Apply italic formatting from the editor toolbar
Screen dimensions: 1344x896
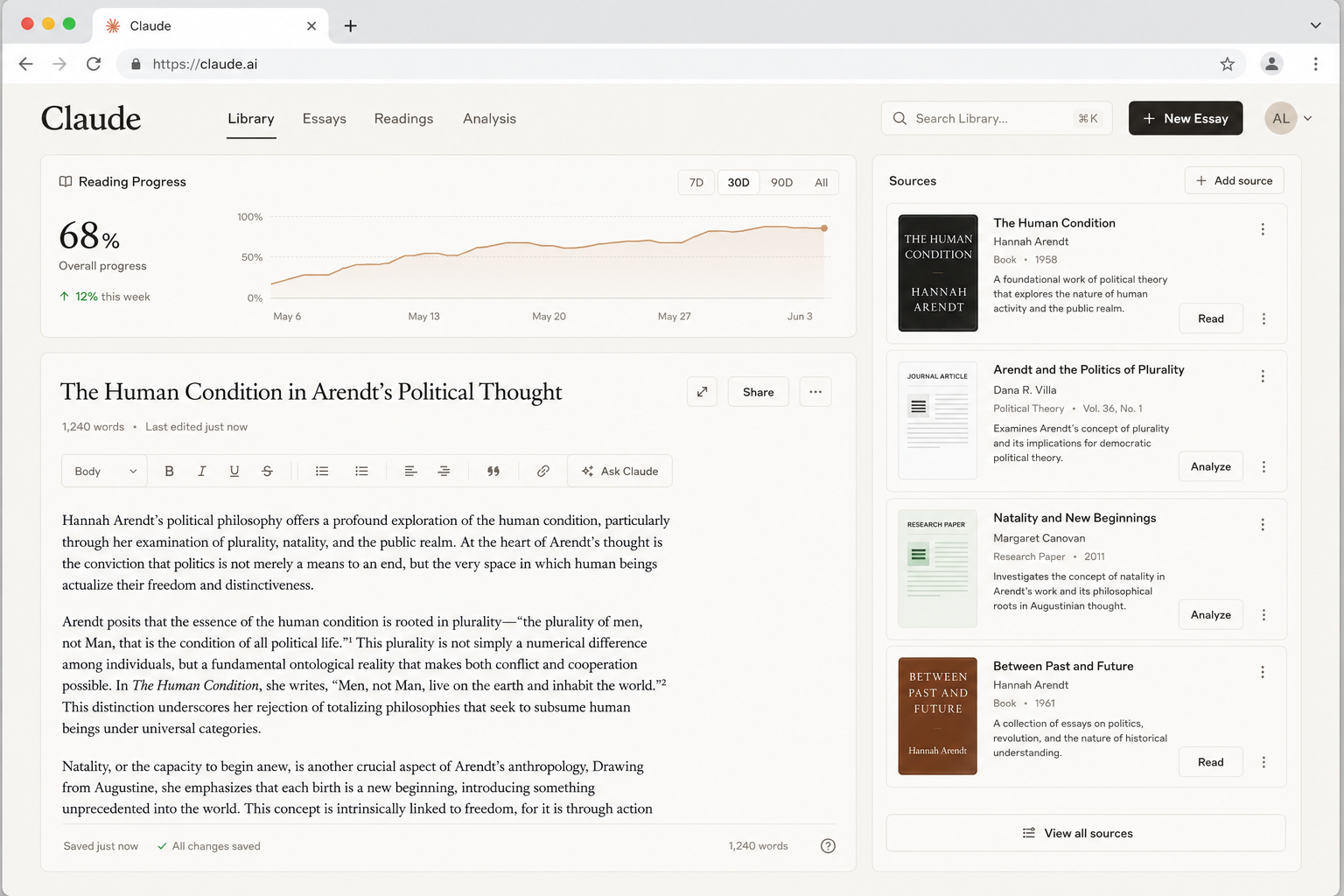(x=202, y=471)
